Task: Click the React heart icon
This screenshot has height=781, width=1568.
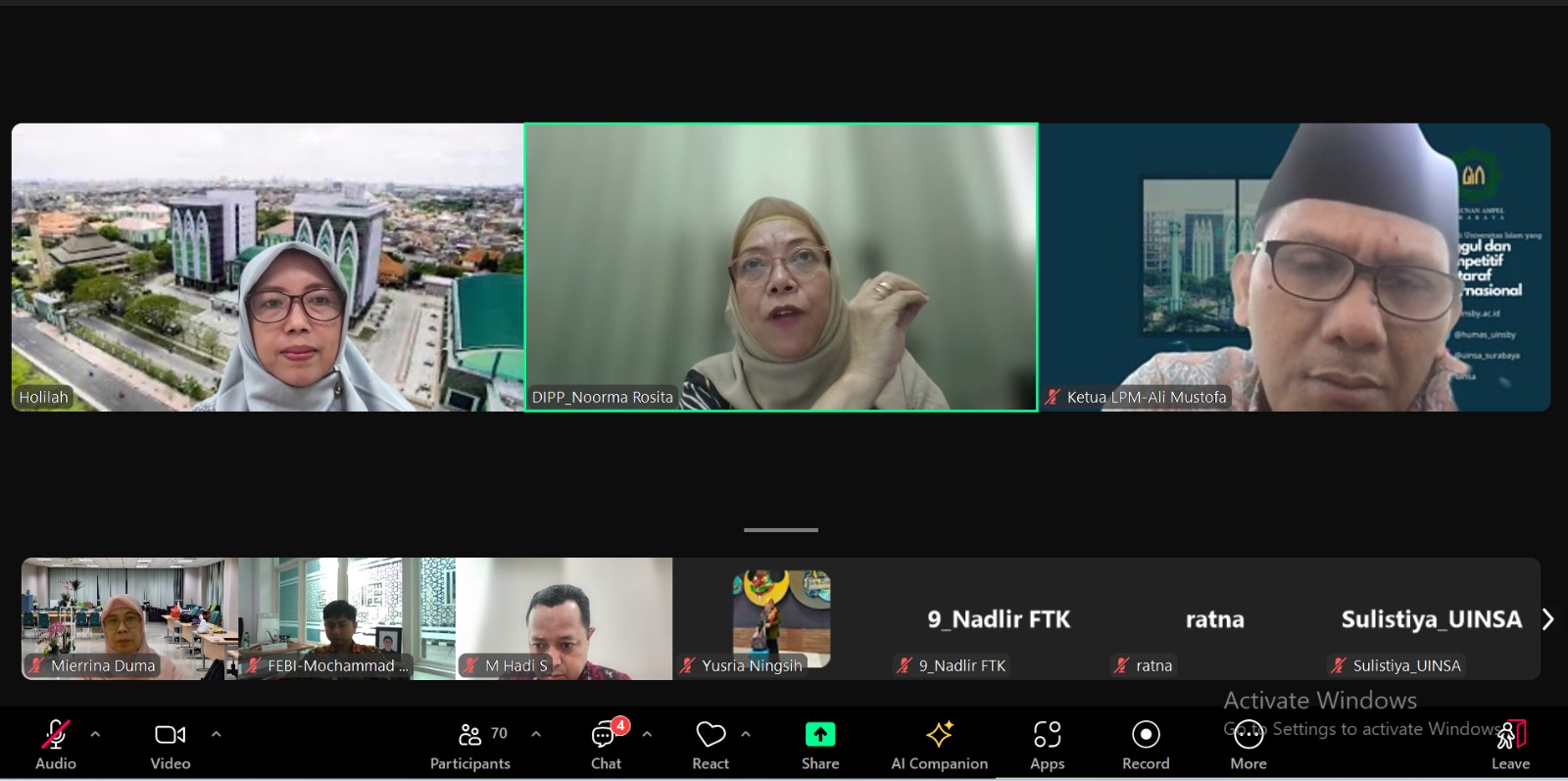Action: pyautogui.click(x=710, y=734)
